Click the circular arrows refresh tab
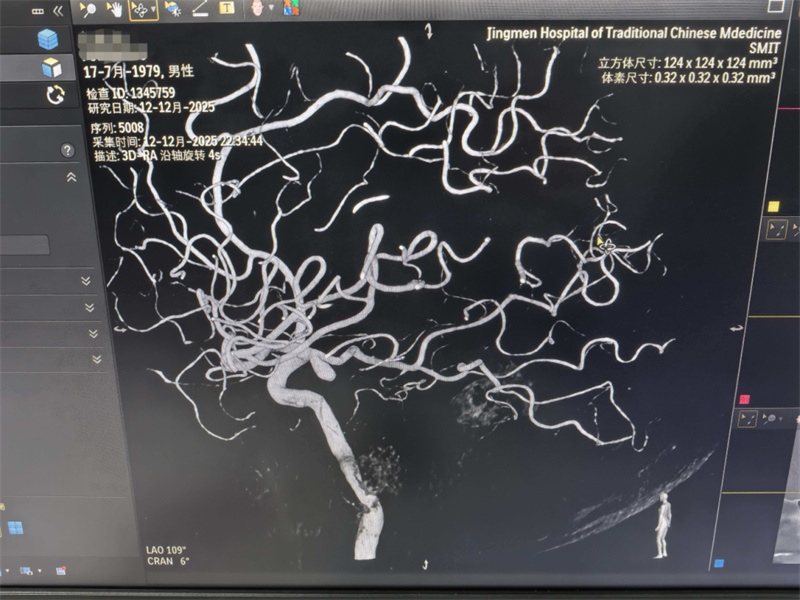 point(54,95)
